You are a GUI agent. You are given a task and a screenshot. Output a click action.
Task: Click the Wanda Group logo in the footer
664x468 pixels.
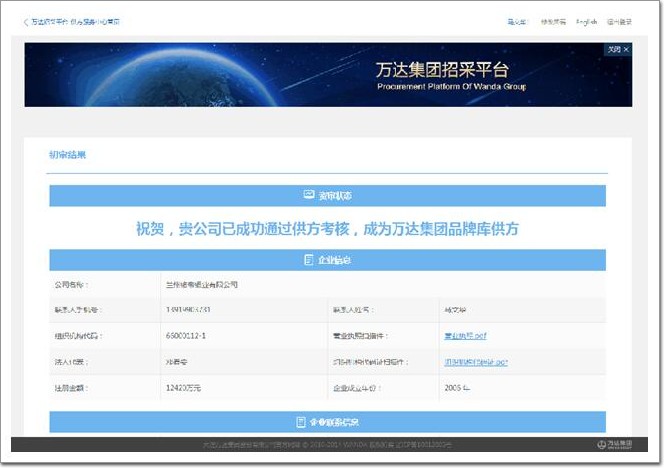pyautogui.click(x=615, y=444)
